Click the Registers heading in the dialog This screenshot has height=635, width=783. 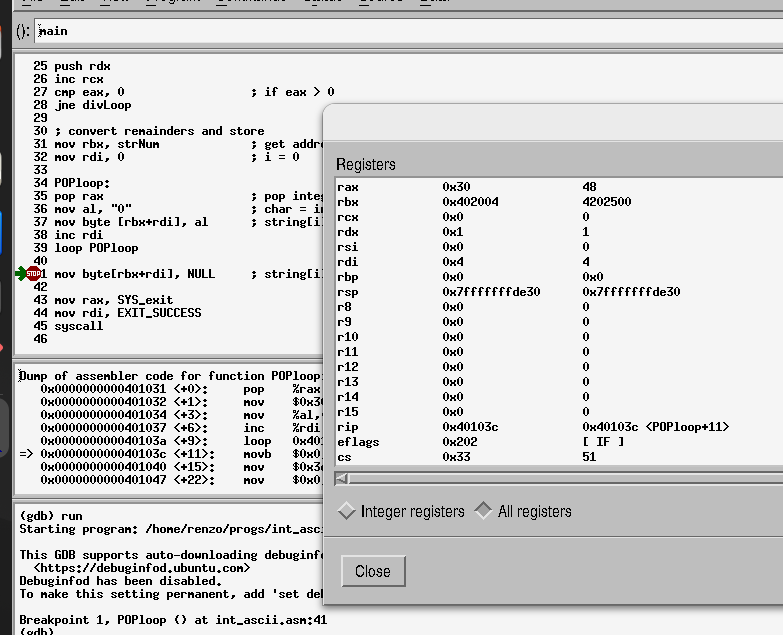(366, 164)
